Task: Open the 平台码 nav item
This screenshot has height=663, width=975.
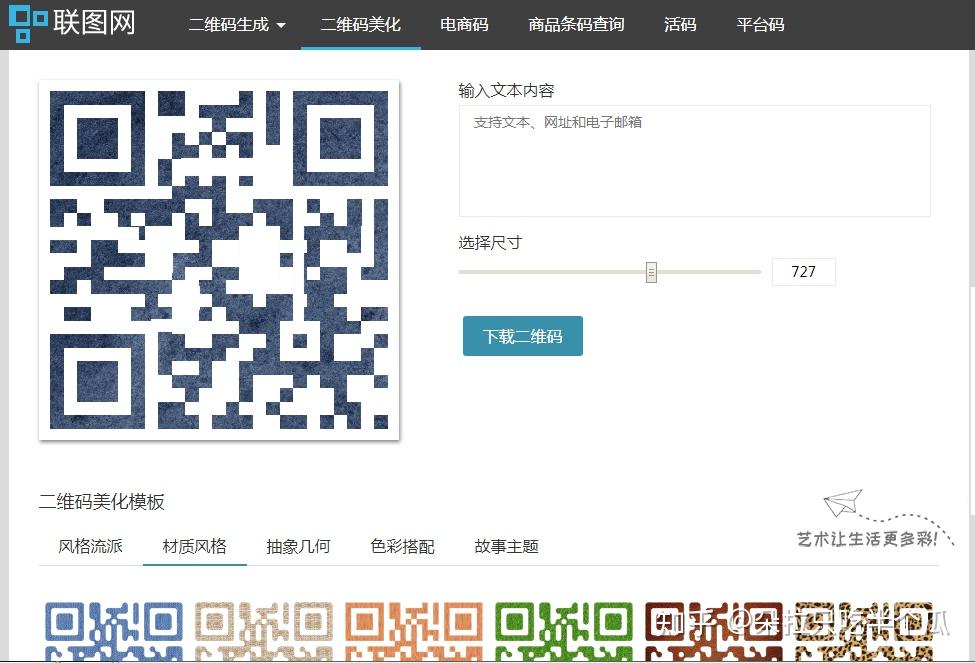Action: [x=760, y=25]
